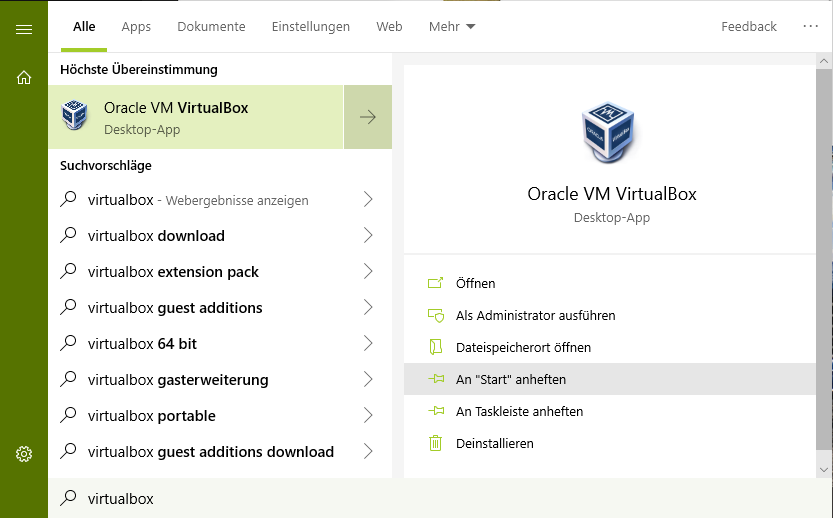Screen dimensions: 833x518
Task: Select suggestion virtualbox extension pack
Action: pos(220,271)
